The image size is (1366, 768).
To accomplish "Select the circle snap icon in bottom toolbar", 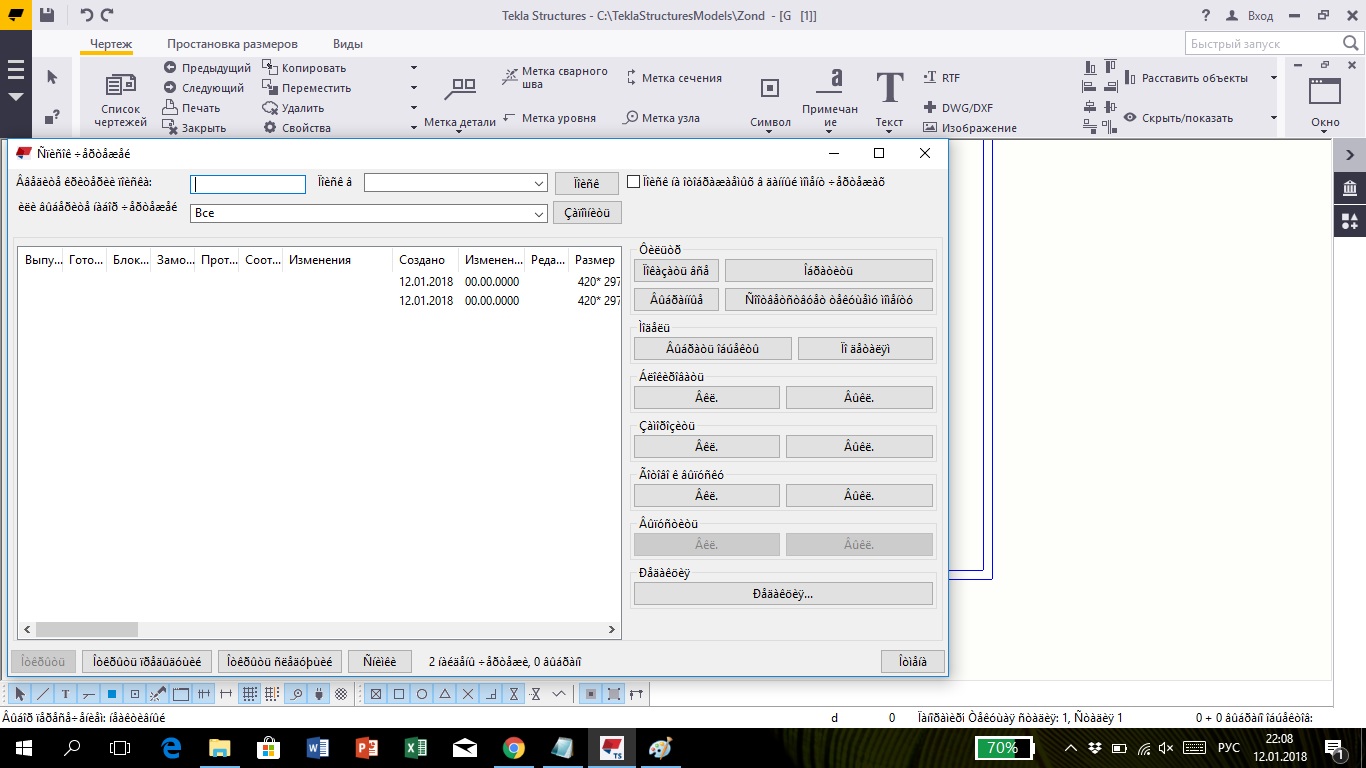I will (422, 693).
